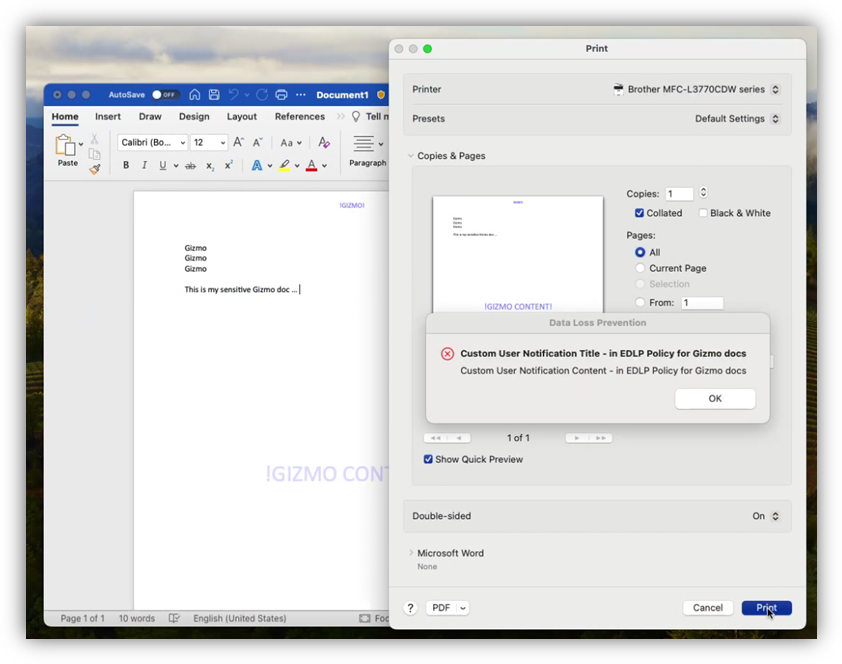Click the blue Print button
This screenshot has width=842, height=664.
click(766, 608)
